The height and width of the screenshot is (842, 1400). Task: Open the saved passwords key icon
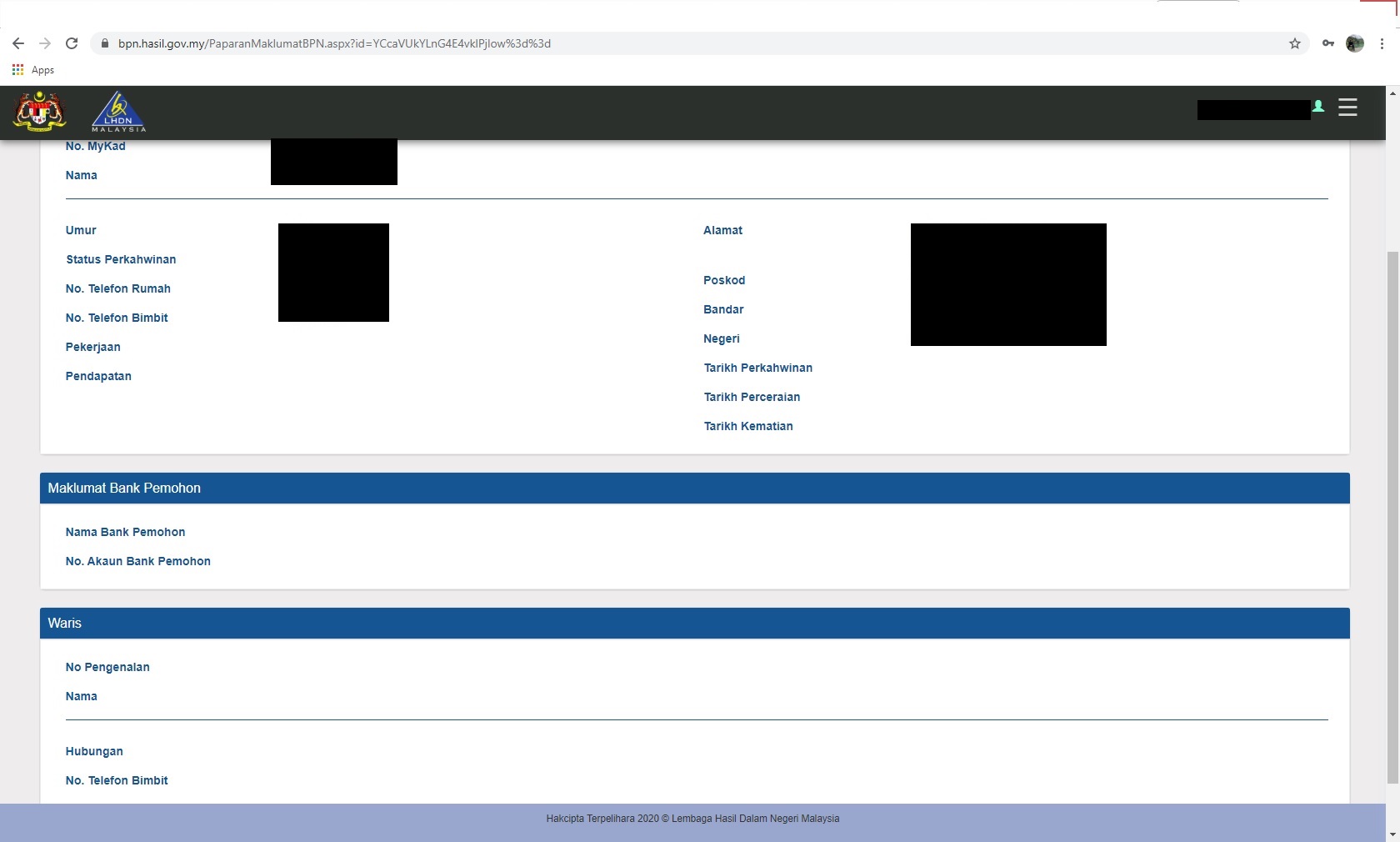tap(1328, 43)
